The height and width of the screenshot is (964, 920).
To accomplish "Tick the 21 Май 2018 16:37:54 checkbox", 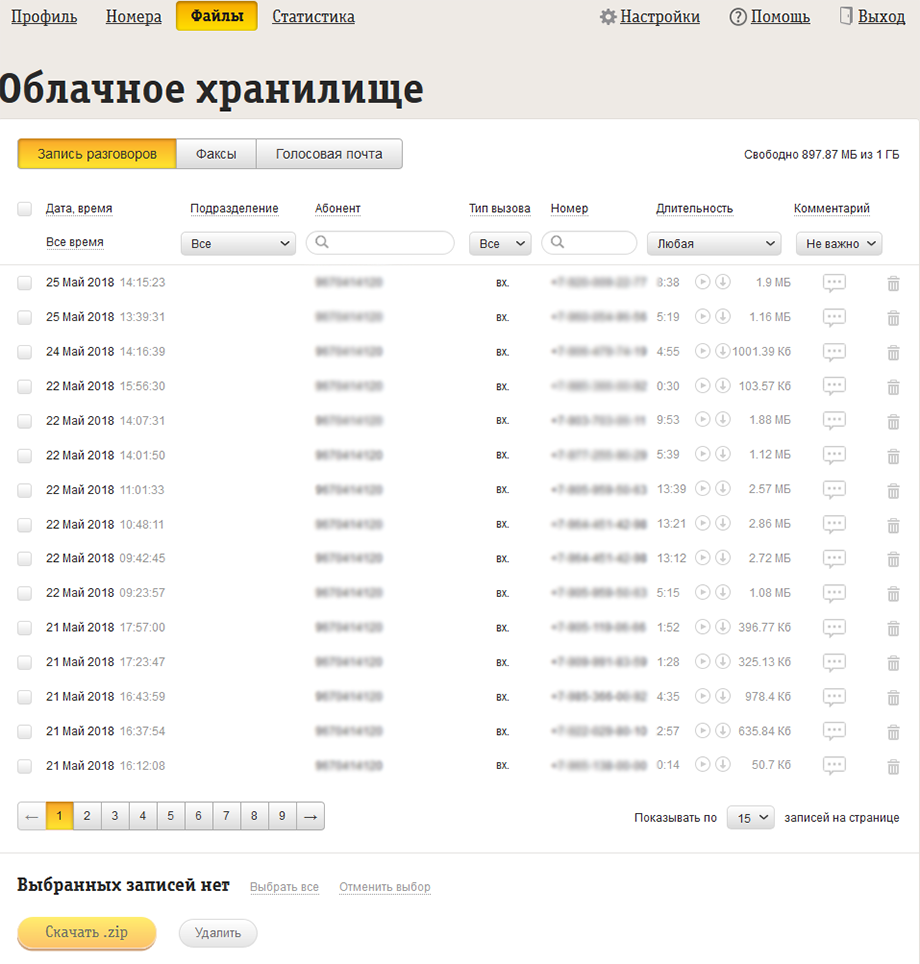I will click(25, 731).
